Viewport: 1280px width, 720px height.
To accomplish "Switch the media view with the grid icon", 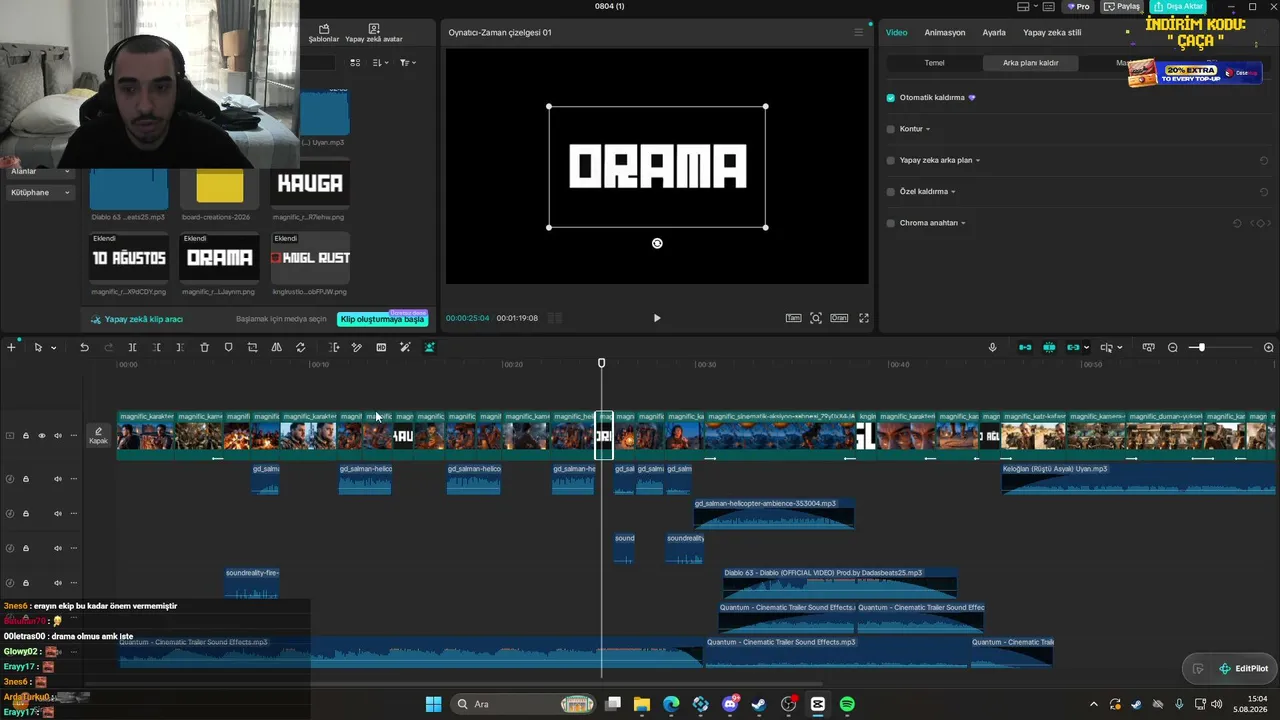I will point(355,62).
